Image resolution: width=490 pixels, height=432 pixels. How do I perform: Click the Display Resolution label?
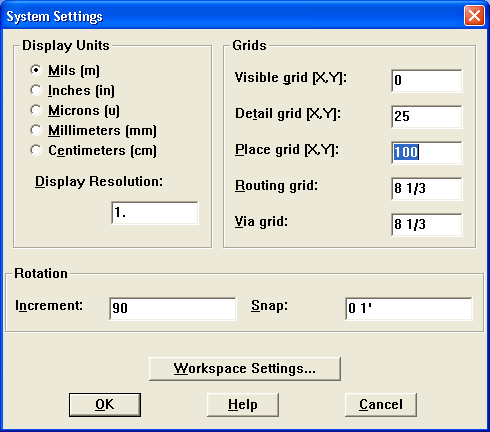[99, 182]
